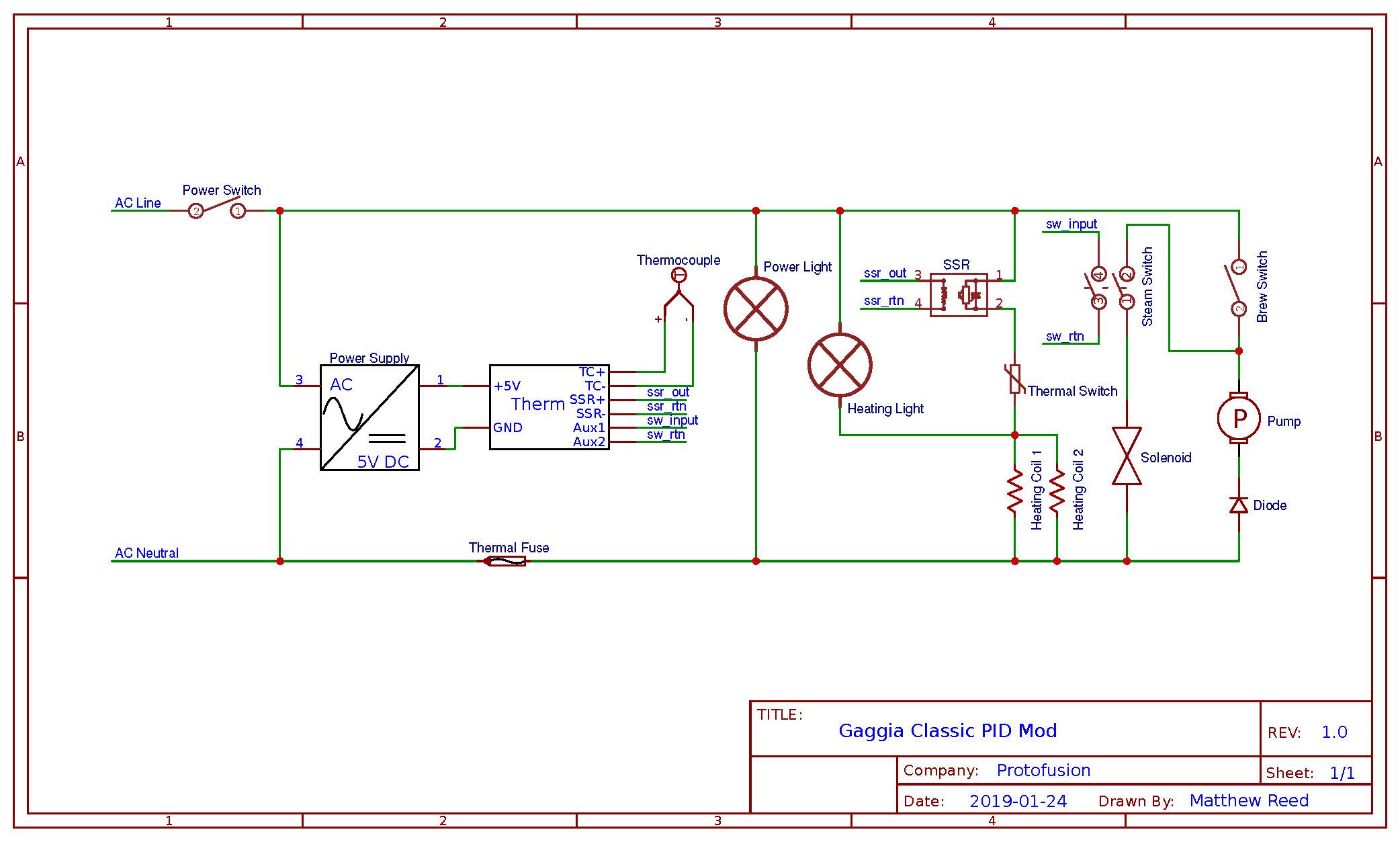Click the Thermocouple label
This screenshot has height=842, width=1400.
point(679,260)
